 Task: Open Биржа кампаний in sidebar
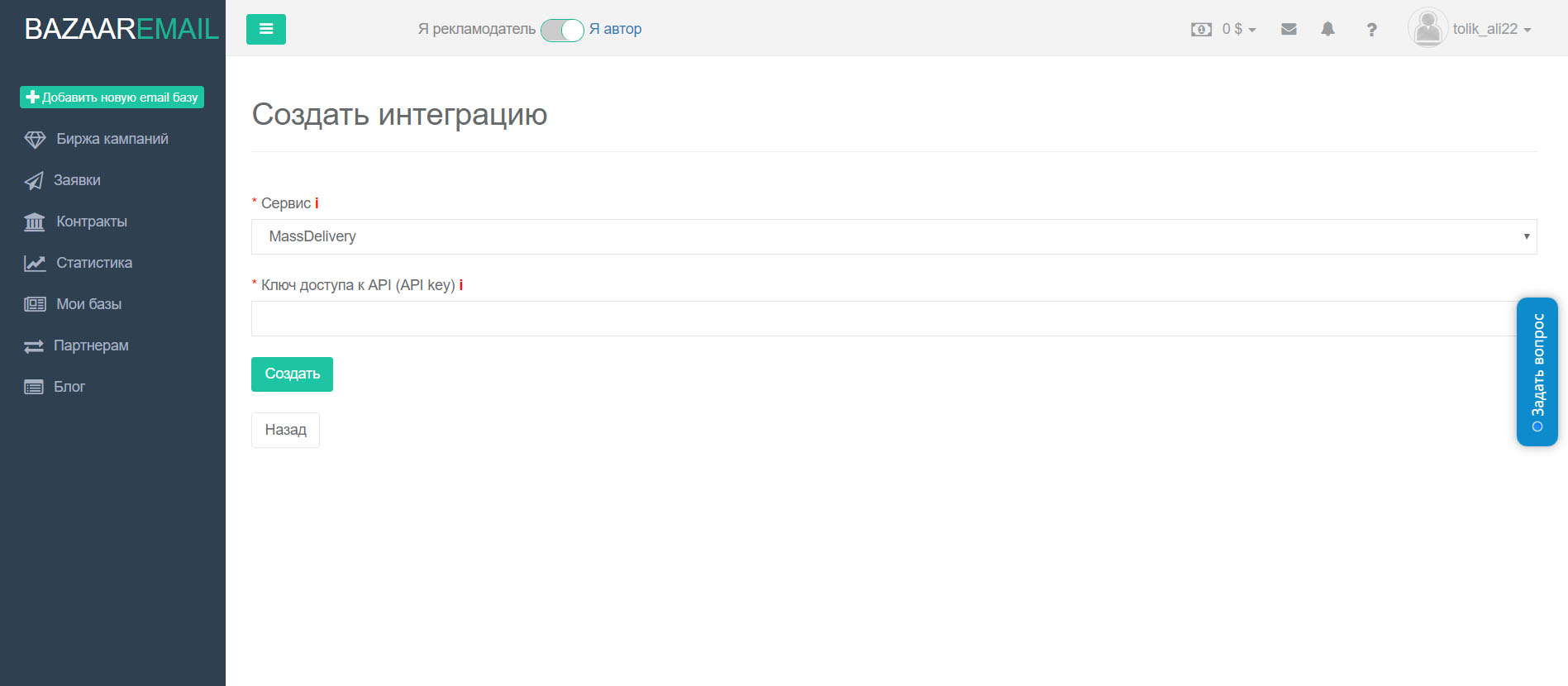[112, 139]
